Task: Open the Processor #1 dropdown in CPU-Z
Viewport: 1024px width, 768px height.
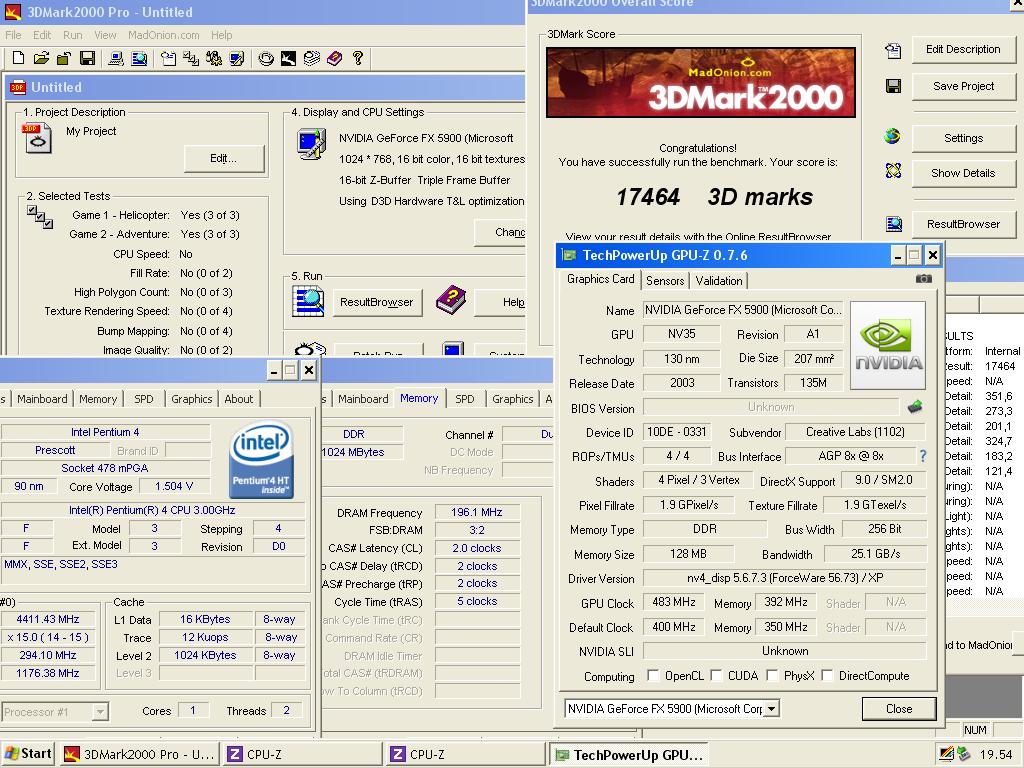Action: click(100, 712)
